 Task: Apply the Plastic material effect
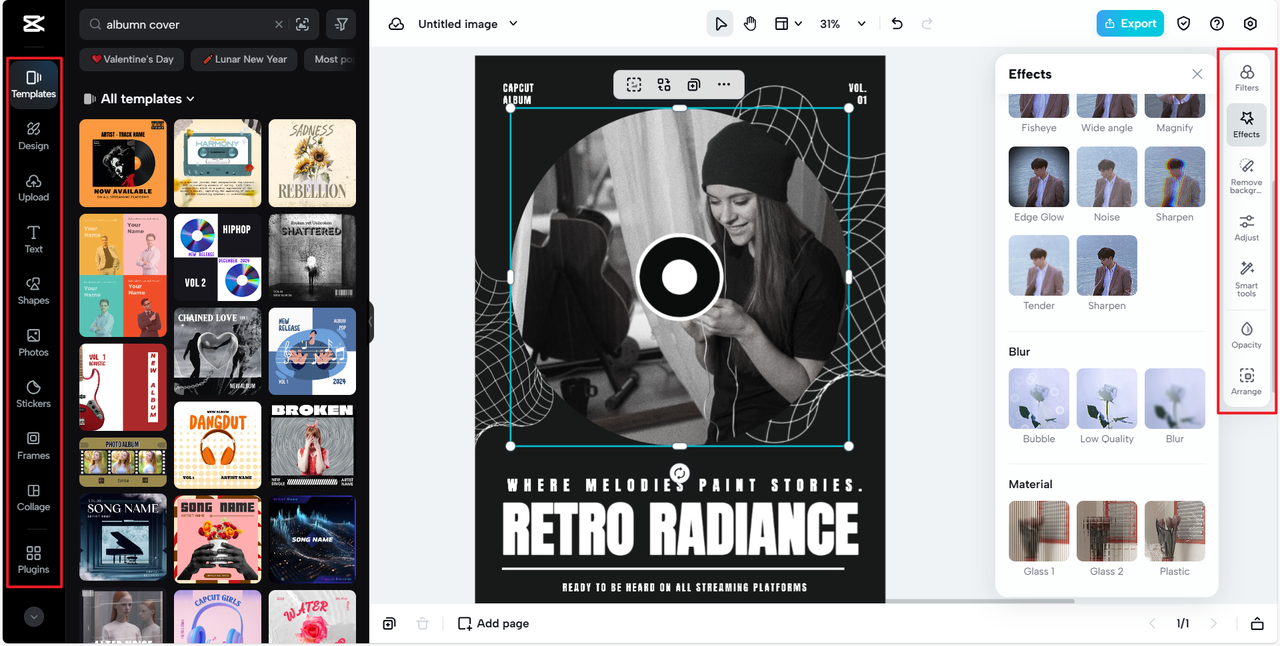(x=1175, y=531)
